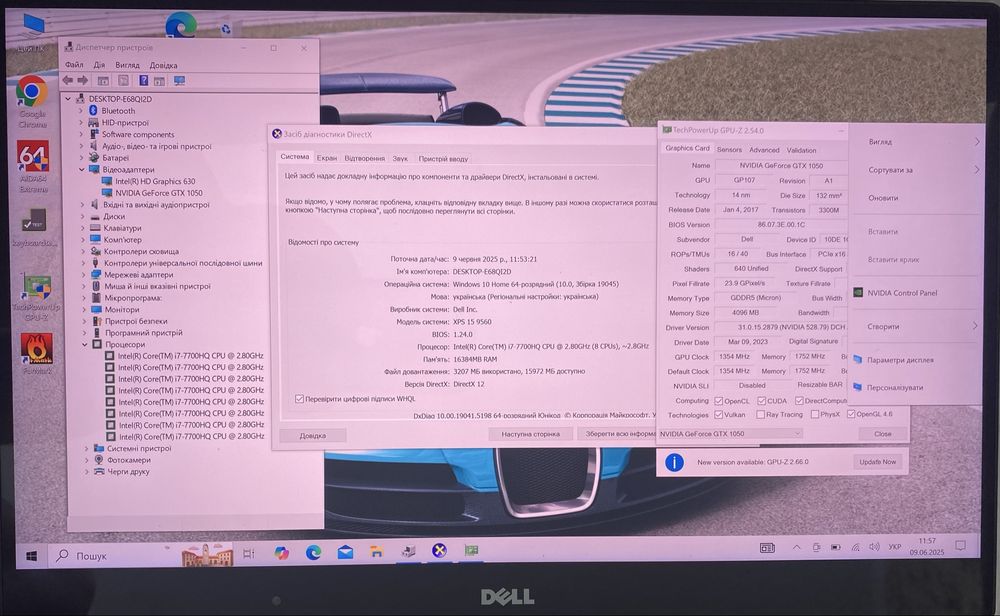Open Файл menu in Device Manager
Screen dimensions: 1000x616
(74, 64)
